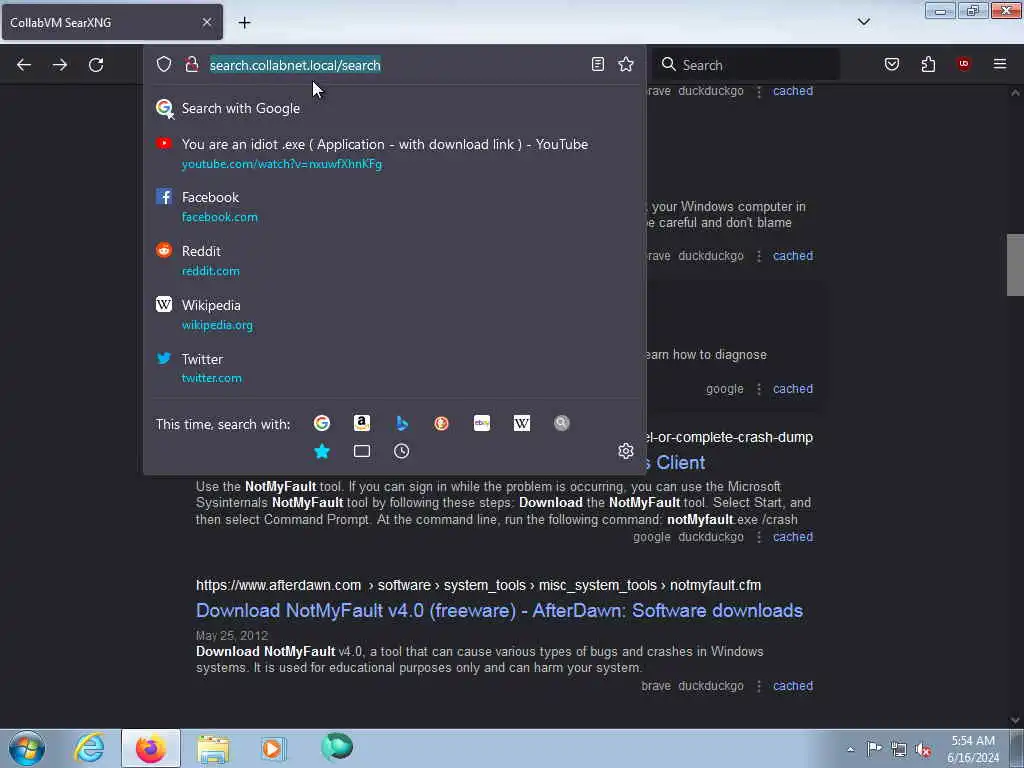
Task: Expand options dots in google-only result row
Action: coord(759,389)
